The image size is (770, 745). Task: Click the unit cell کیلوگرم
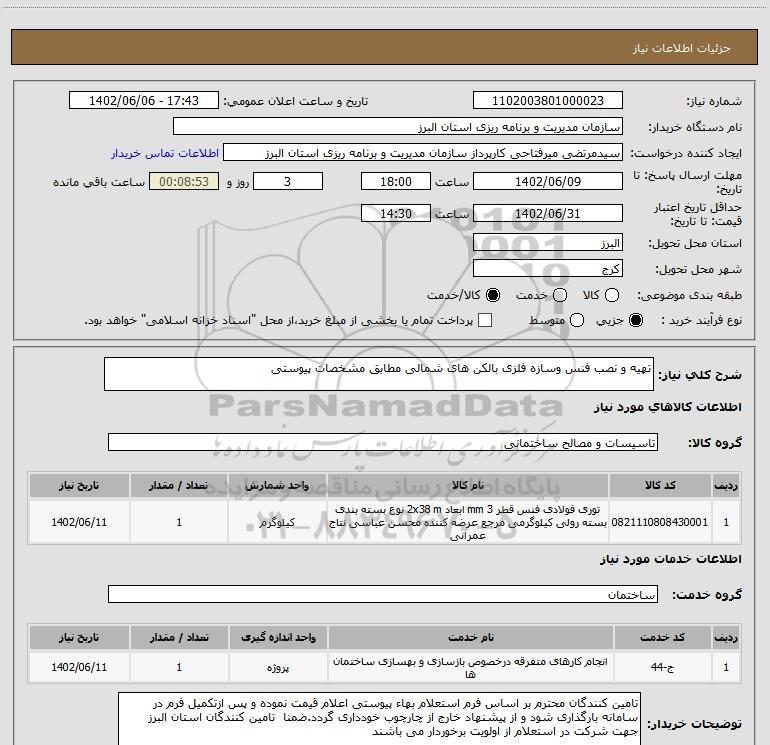[277, 522]
